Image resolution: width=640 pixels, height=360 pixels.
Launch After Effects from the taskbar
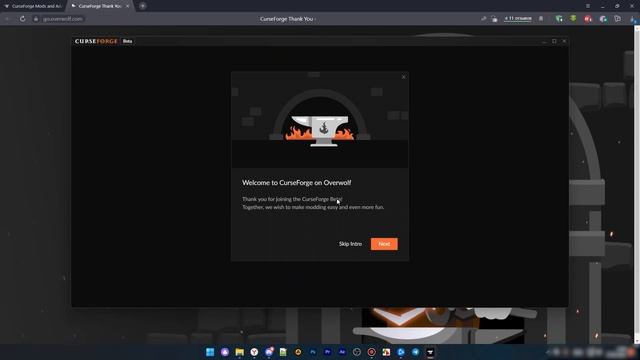tap(342, 352)
